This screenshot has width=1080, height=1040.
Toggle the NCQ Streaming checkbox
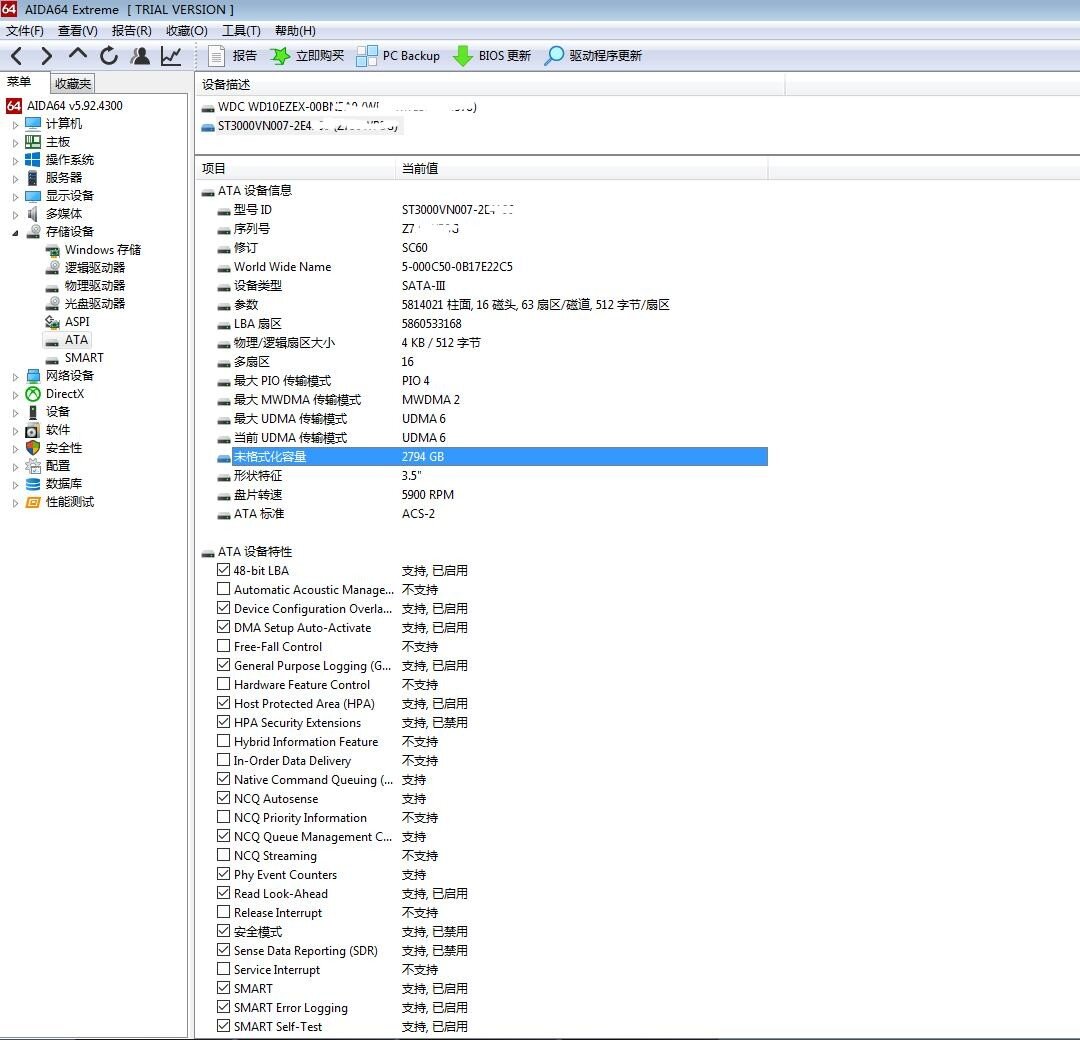(223, 855)
